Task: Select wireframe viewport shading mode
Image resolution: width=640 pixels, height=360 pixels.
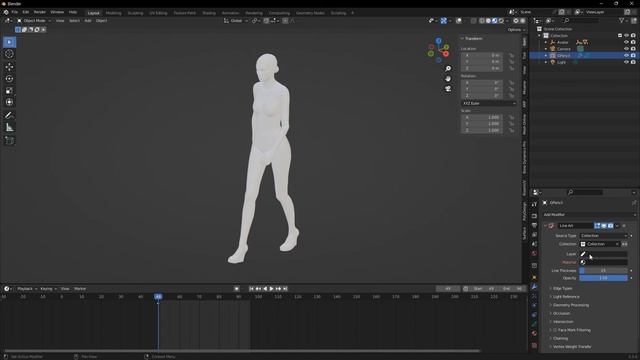Action: pyautogui.click(x=482, y=20)
